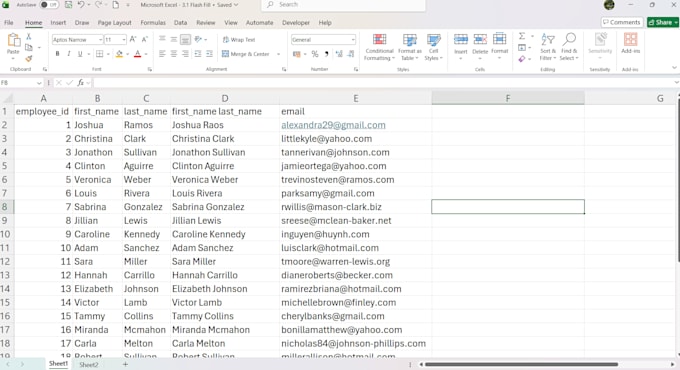Open Merge & Center dropdown arrow
This screenshot has width=680, height=370.
(x=278, y=54)
